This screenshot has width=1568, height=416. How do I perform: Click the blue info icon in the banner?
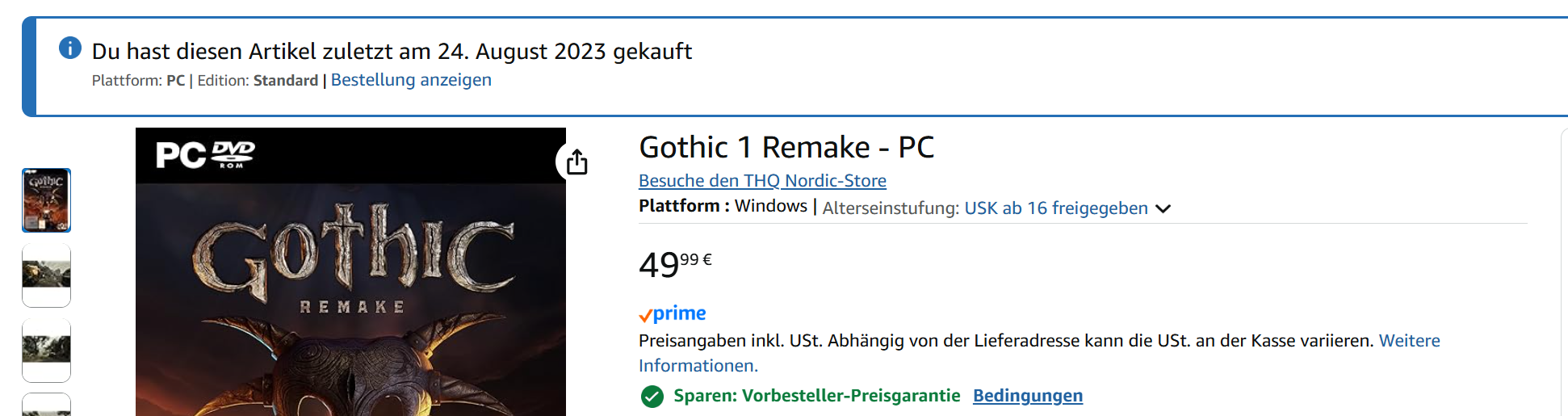click(x=70, y=48)
